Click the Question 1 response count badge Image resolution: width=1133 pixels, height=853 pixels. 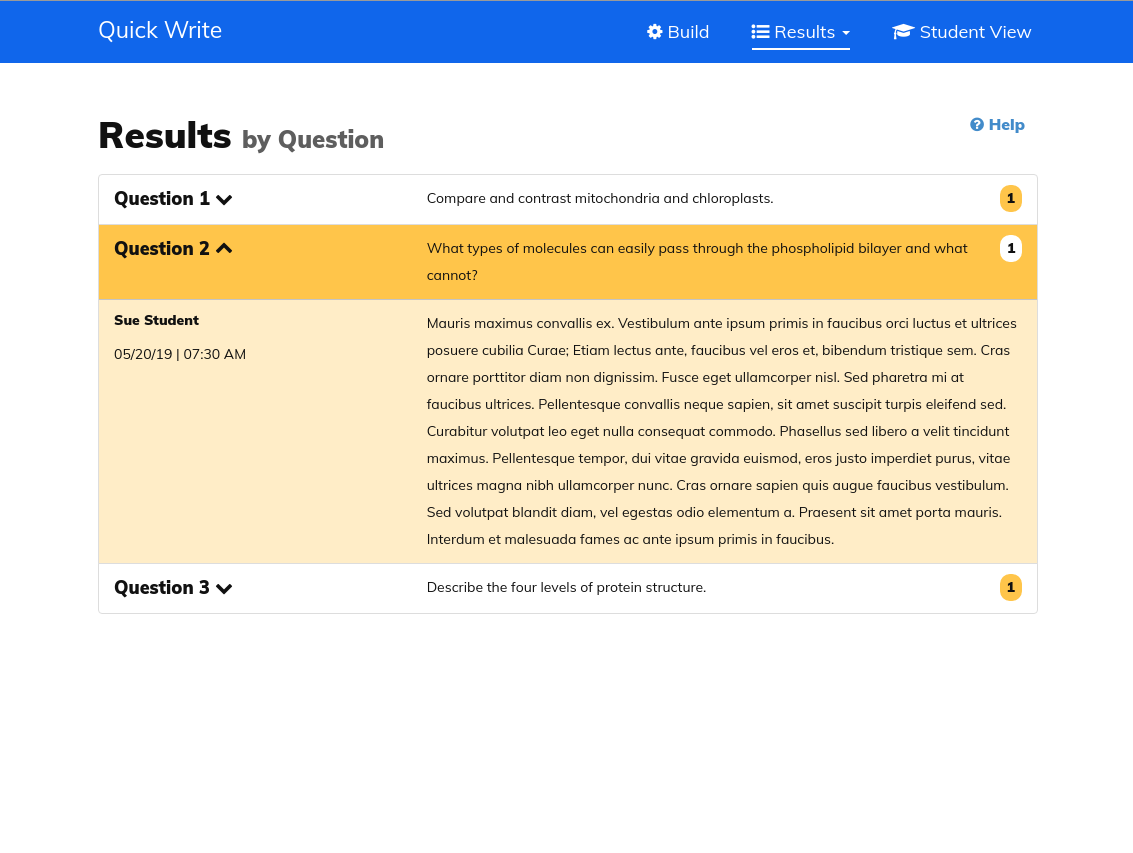(1010, 199)
